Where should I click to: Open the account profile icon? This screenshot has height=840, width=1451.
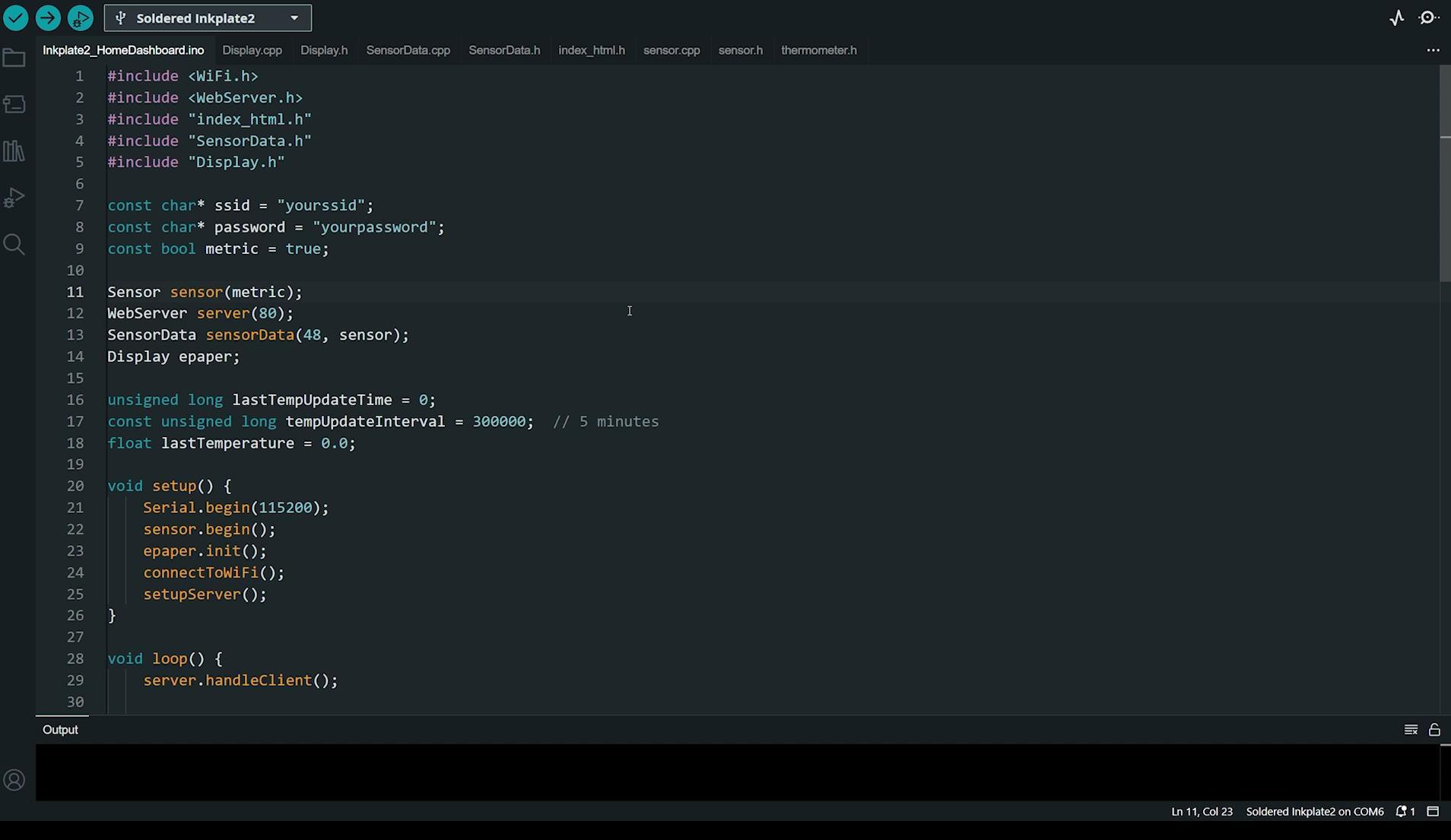pyautogui.click(x=14, y=780)
